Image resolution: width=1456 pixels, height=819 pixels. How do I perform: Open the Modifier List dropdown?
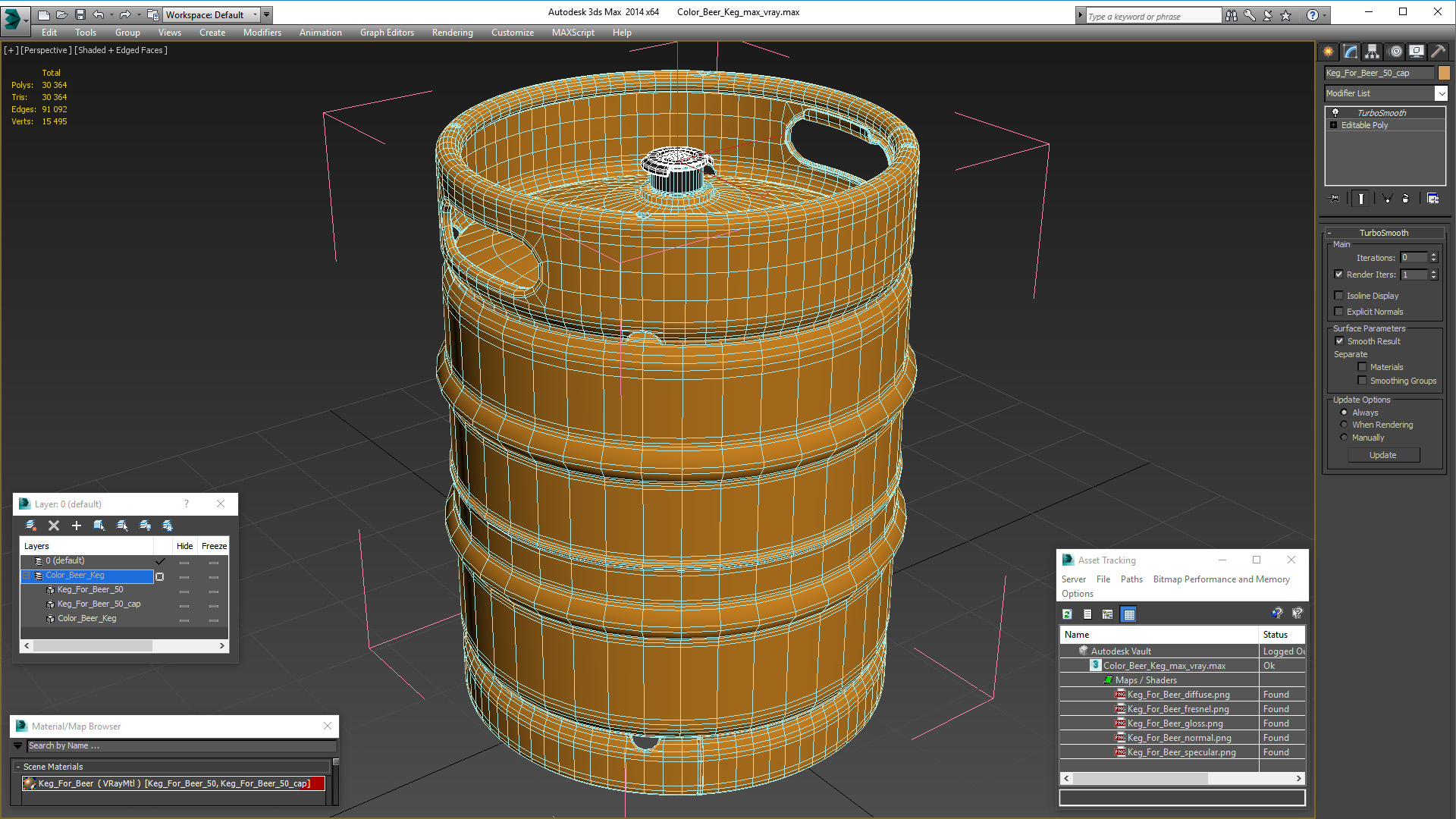1441,93
